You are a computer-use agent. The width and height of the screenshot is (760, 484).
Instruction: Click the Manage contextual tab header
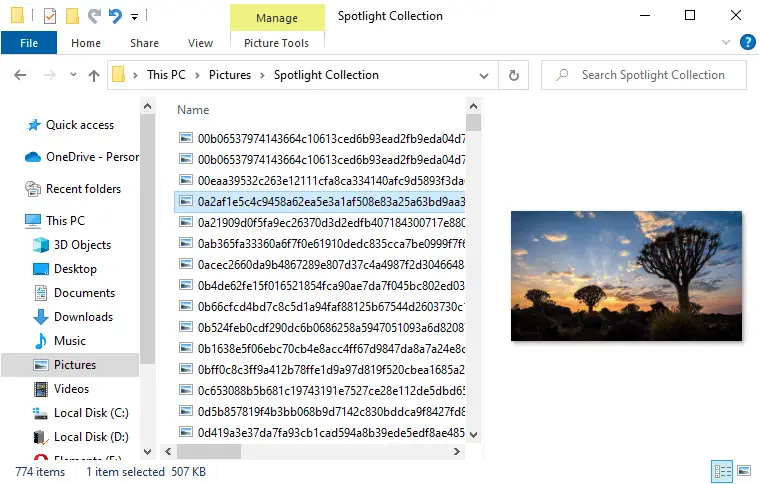click(x=277, y=18)
